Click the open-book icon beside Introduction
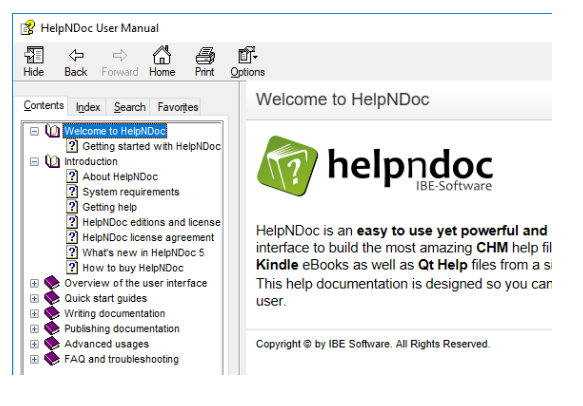Viewport: 583px width, 406px height. point(52,161)
